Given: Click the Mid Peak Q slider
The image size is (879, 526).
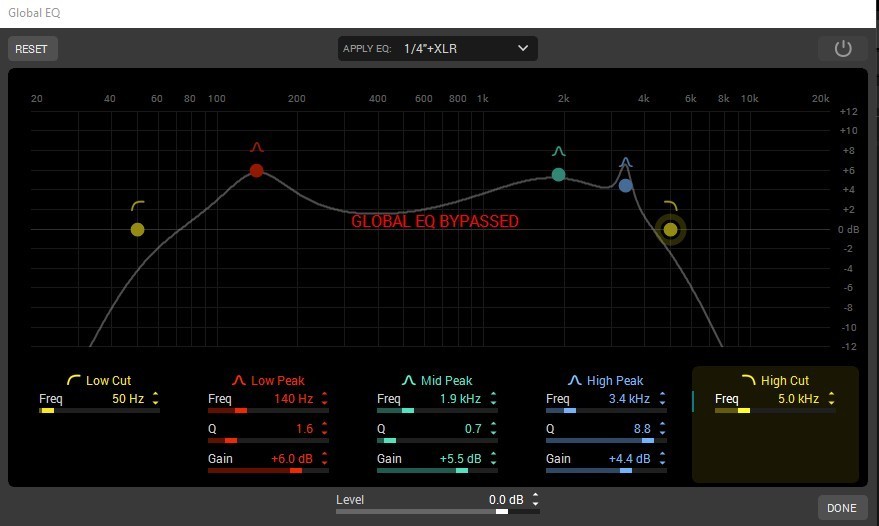Looking at the screenshot, I should coord(434,440).
